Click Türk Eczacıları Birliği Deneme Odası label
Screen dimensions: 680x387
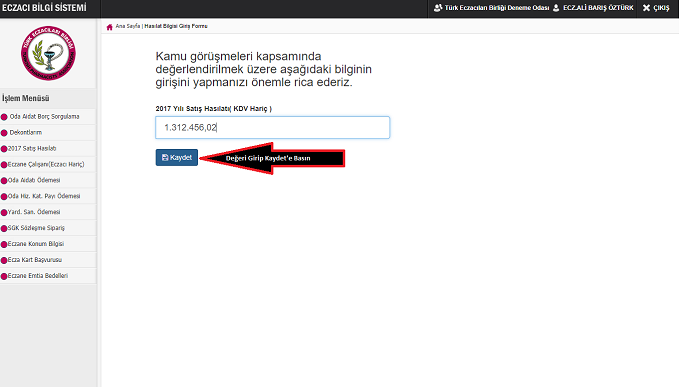pos(497,8)
